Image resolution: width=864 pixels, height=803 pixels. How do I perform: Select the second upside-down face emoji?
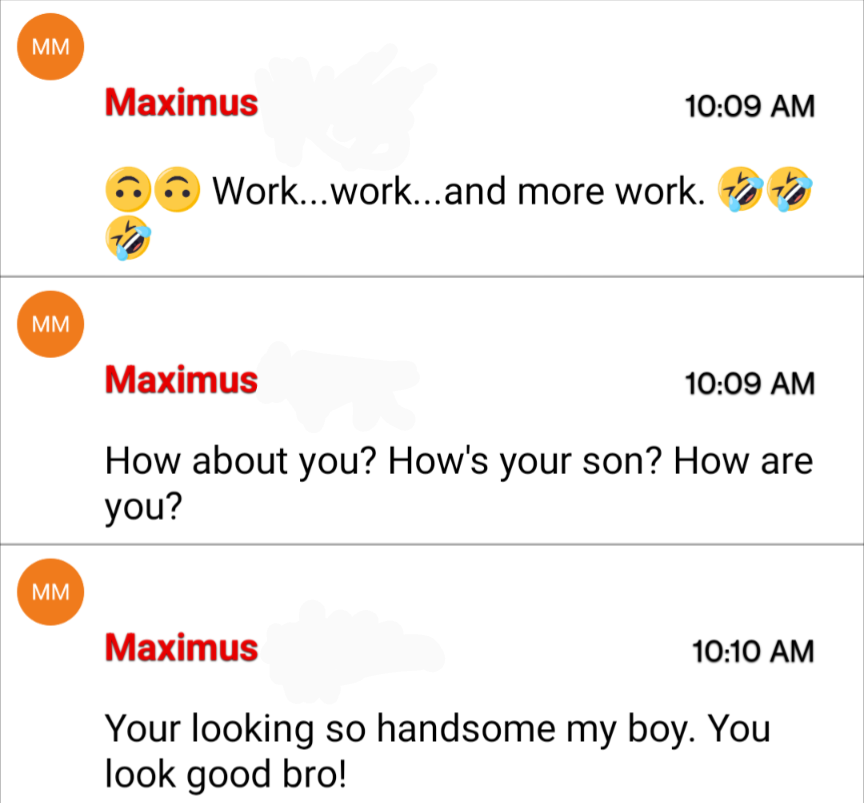click(x=177, y=190)
